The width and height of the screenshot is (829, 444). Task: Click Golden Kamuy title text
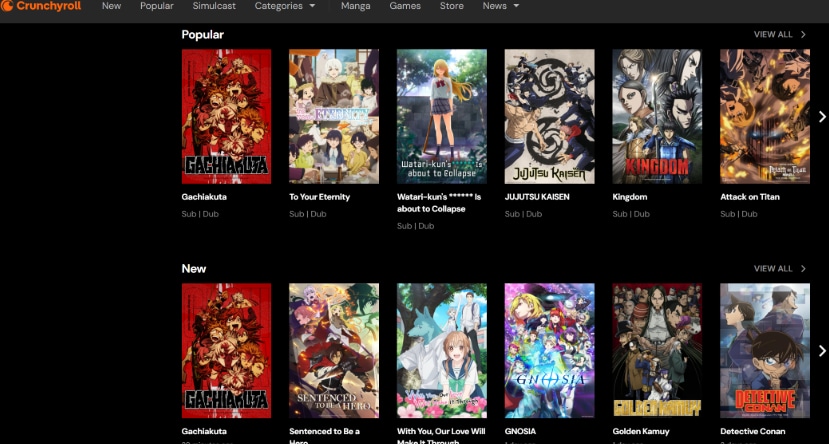tap(641, 431)
